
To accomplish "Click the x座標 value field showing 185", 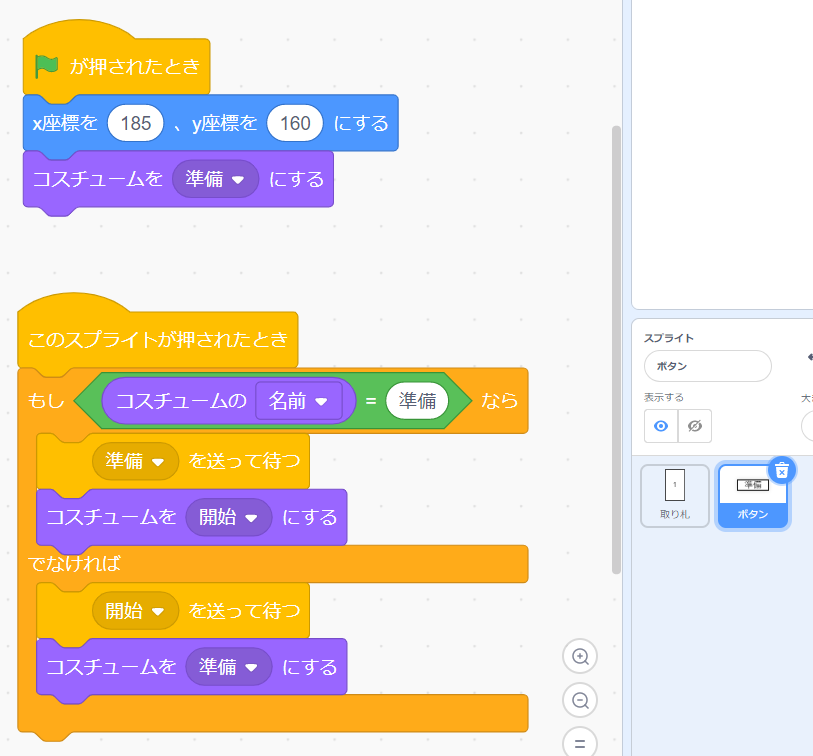I will [x=135, y=124].
